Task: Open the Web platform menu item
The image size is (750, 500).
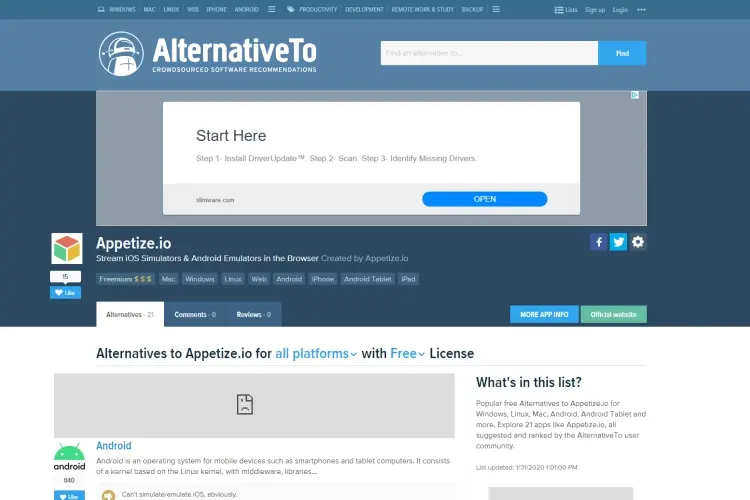Action: click(x=193, y=10)
